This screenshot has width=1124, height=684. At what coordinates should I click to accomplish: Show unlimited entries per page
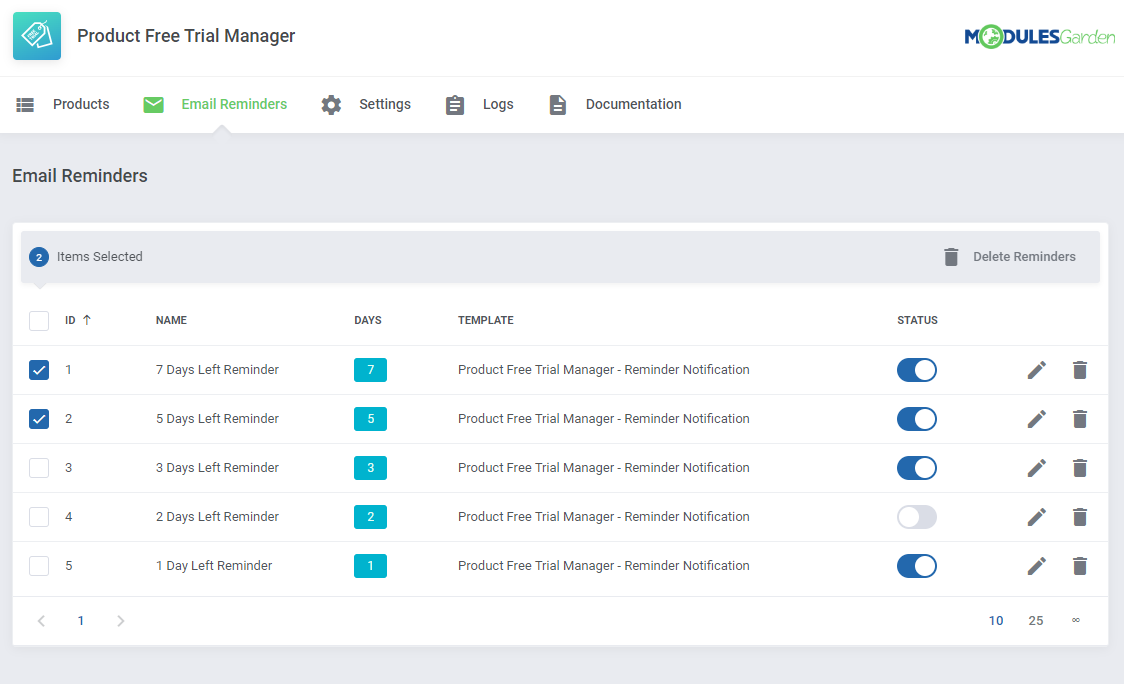tap(1076, 621)
